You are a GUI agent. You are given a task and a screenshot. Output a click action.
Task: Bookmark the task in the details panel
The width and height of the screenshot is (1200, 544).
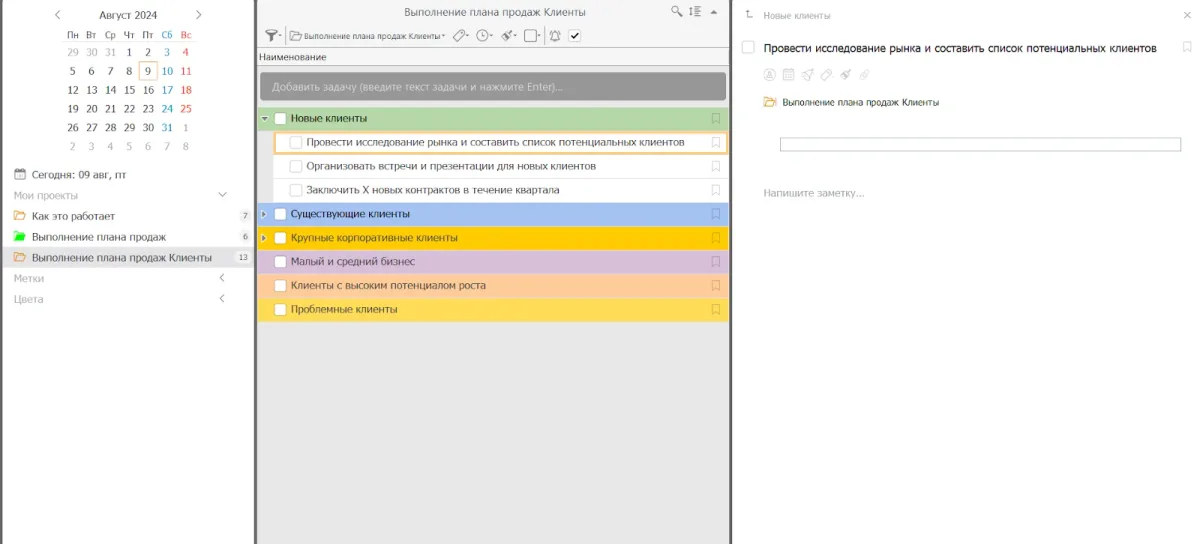click(1187, 47)
